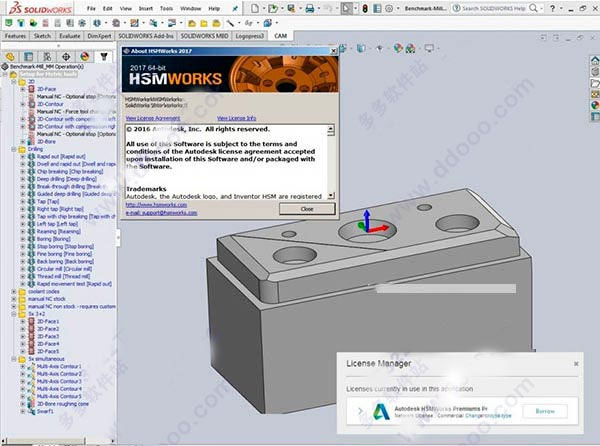Expand the coolant codes folder
The height and width of the screenshot is (446, 600).
(x=14, y=291)
